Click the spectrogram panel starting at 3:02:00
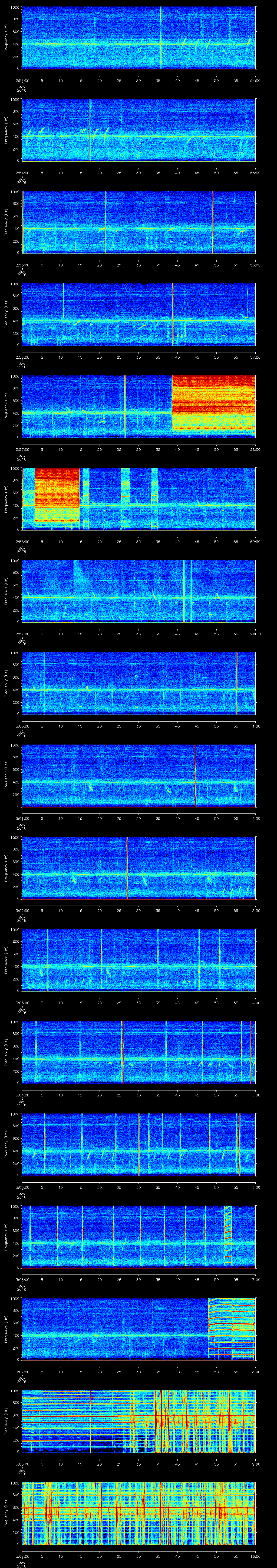 coord(138,868)
